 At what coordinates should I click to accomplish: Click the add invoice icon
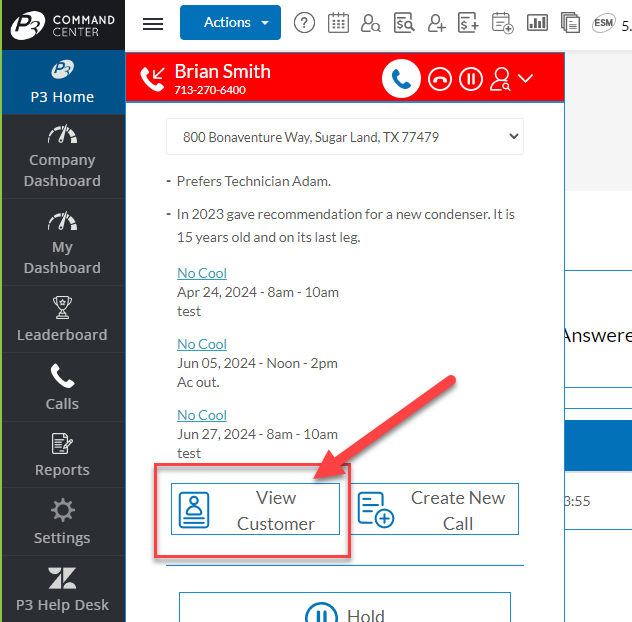click(x=469, y=23)
